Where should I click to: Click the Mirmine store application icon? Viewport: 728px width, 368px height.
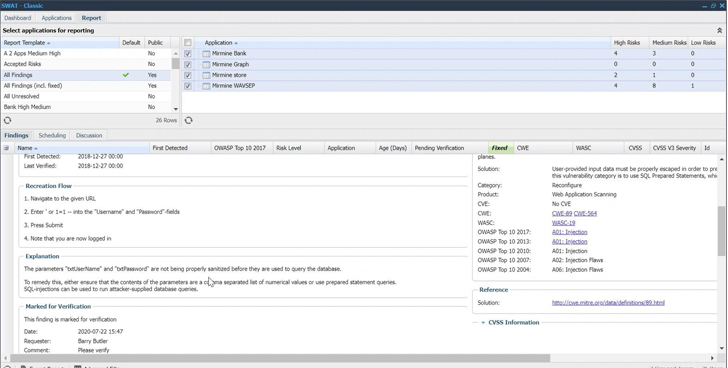[206, 75]
